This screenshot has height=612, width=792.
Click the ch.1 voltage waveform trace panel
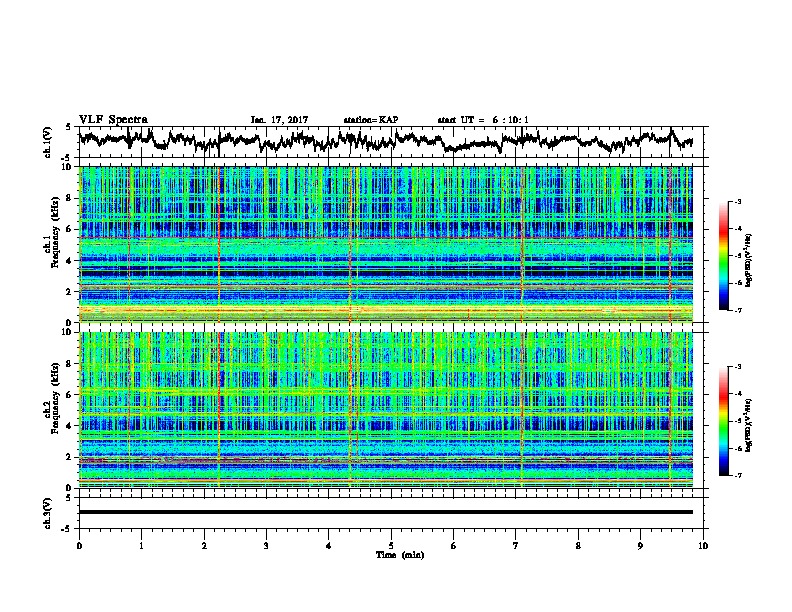click(x=393, y=142)
